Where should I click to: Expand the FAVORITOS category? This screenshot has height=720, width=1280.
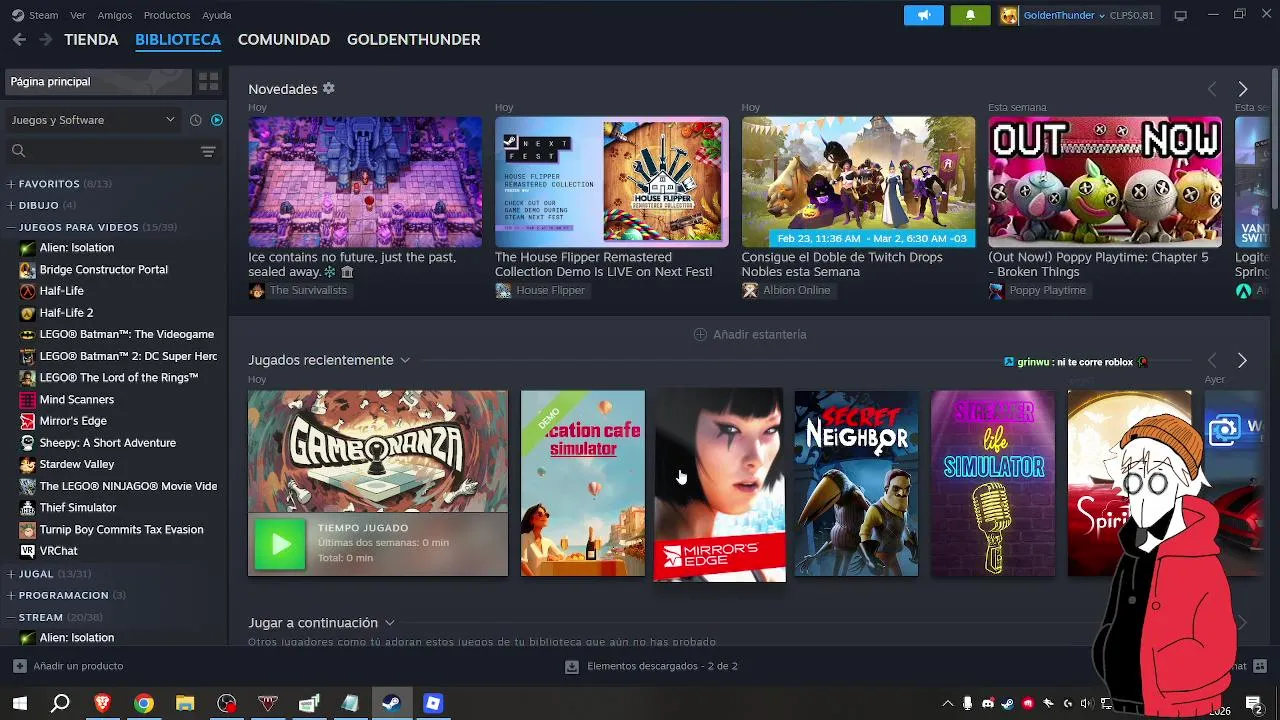point(11,184)
